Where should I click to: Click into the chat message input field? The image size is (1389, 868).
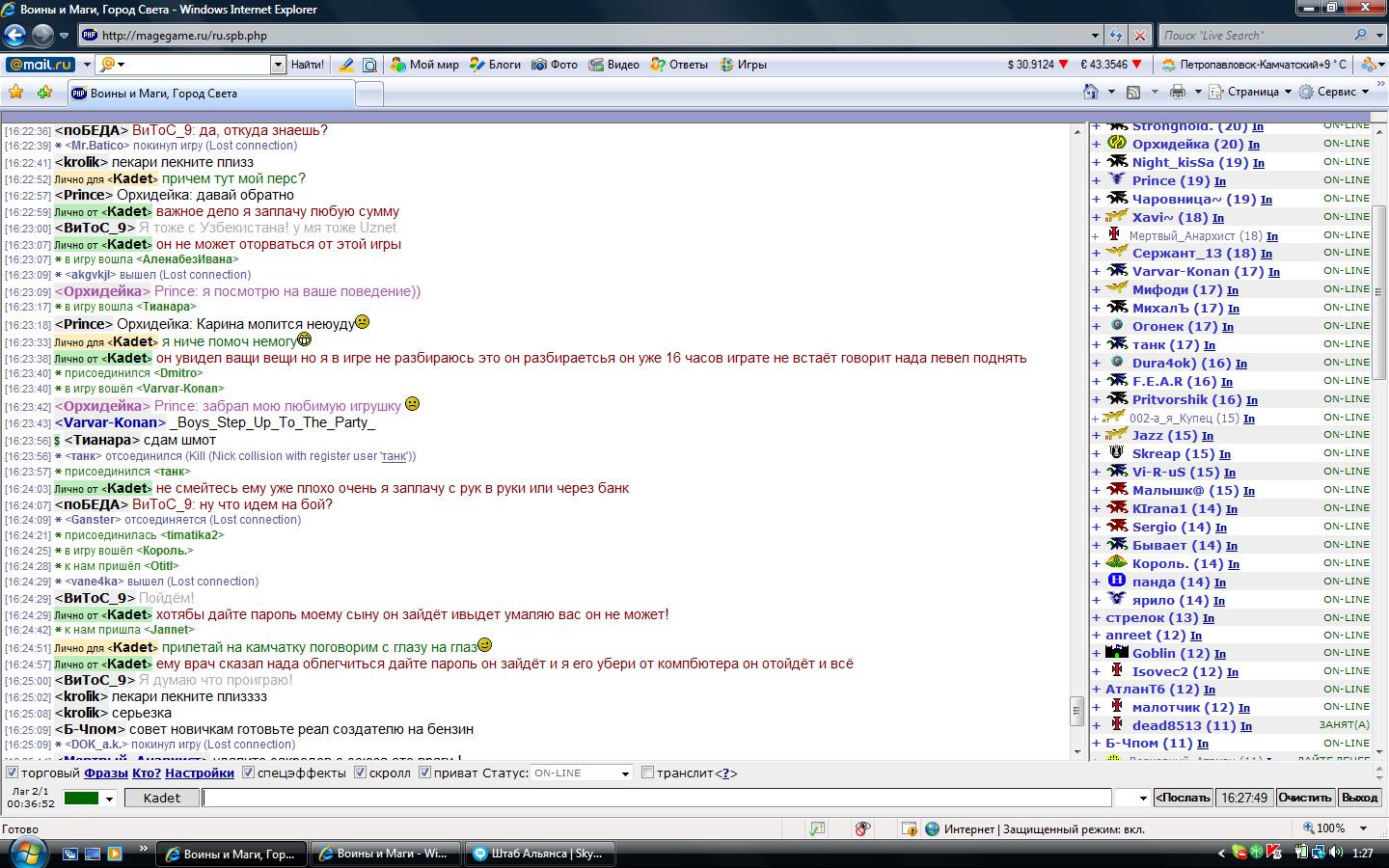click(x=657, y=798)
